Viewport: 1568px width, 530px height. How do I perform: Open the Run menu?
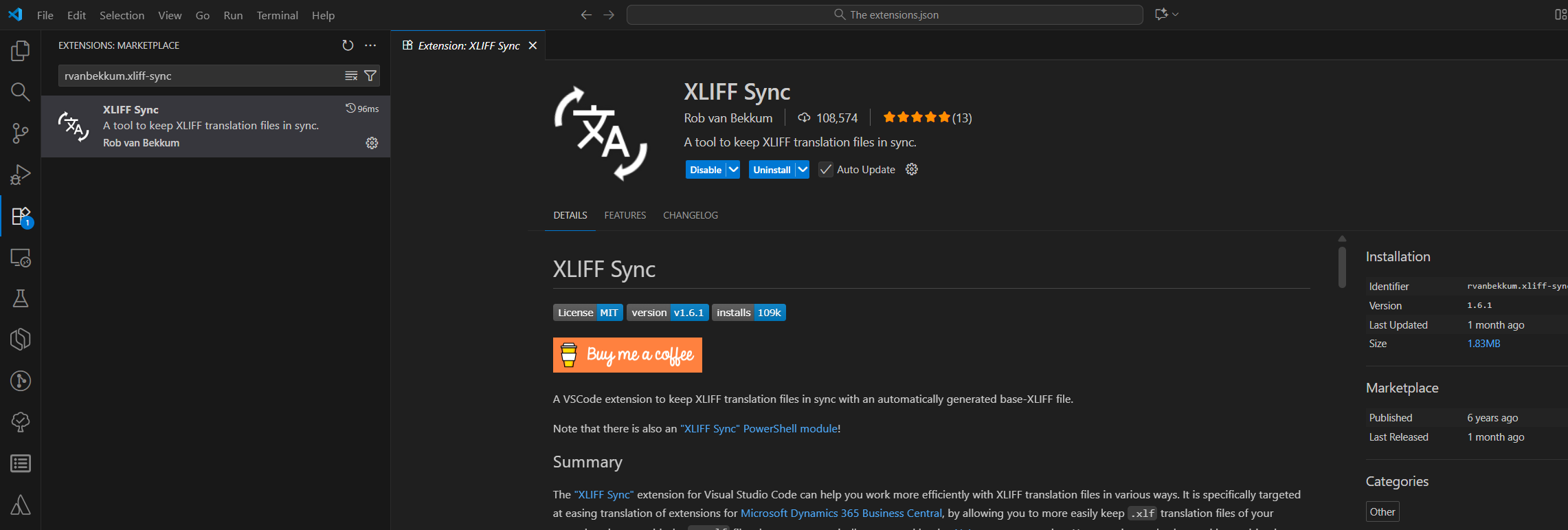click(233, 15)
